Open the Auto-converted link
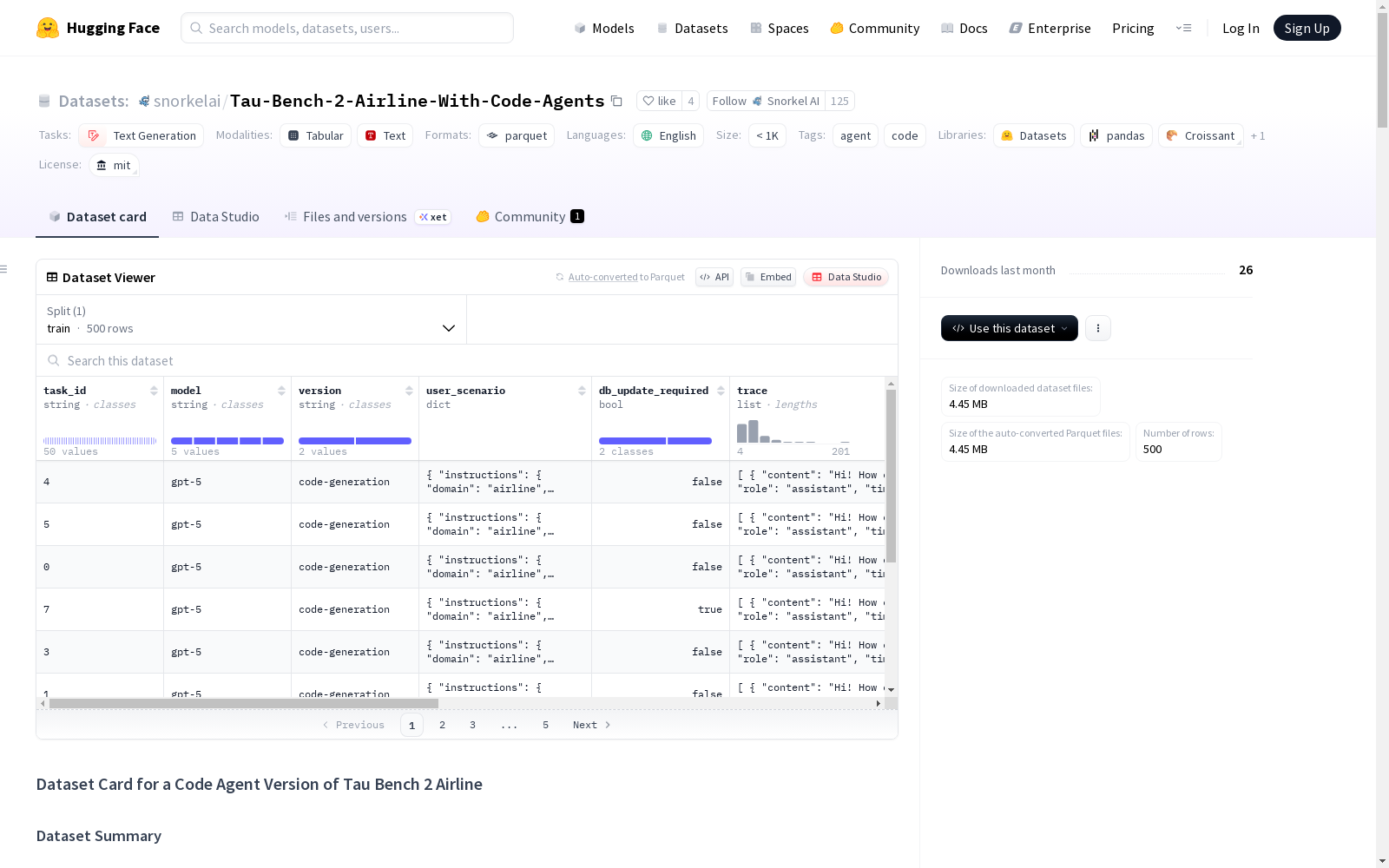 click(x=602, y=277)
